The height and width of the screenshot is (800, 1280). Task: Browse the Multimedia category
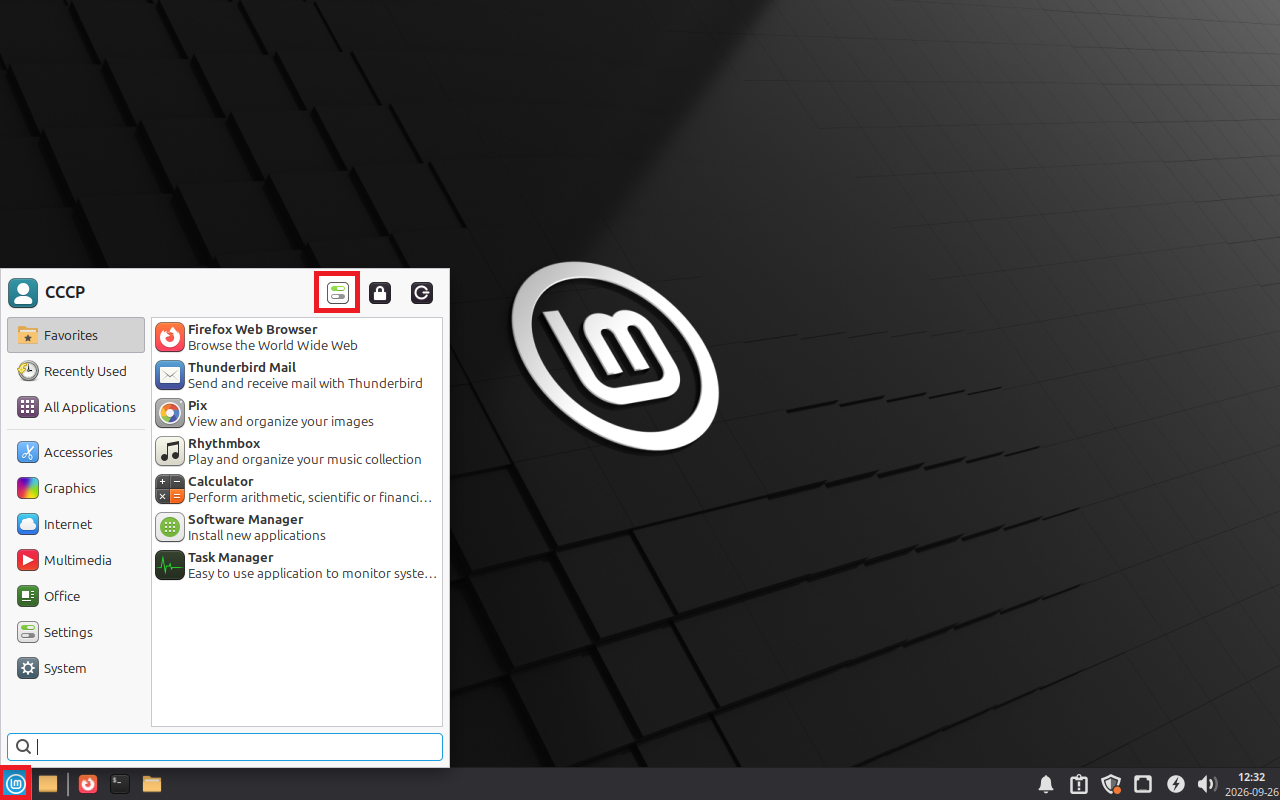(x=76, y=560)
